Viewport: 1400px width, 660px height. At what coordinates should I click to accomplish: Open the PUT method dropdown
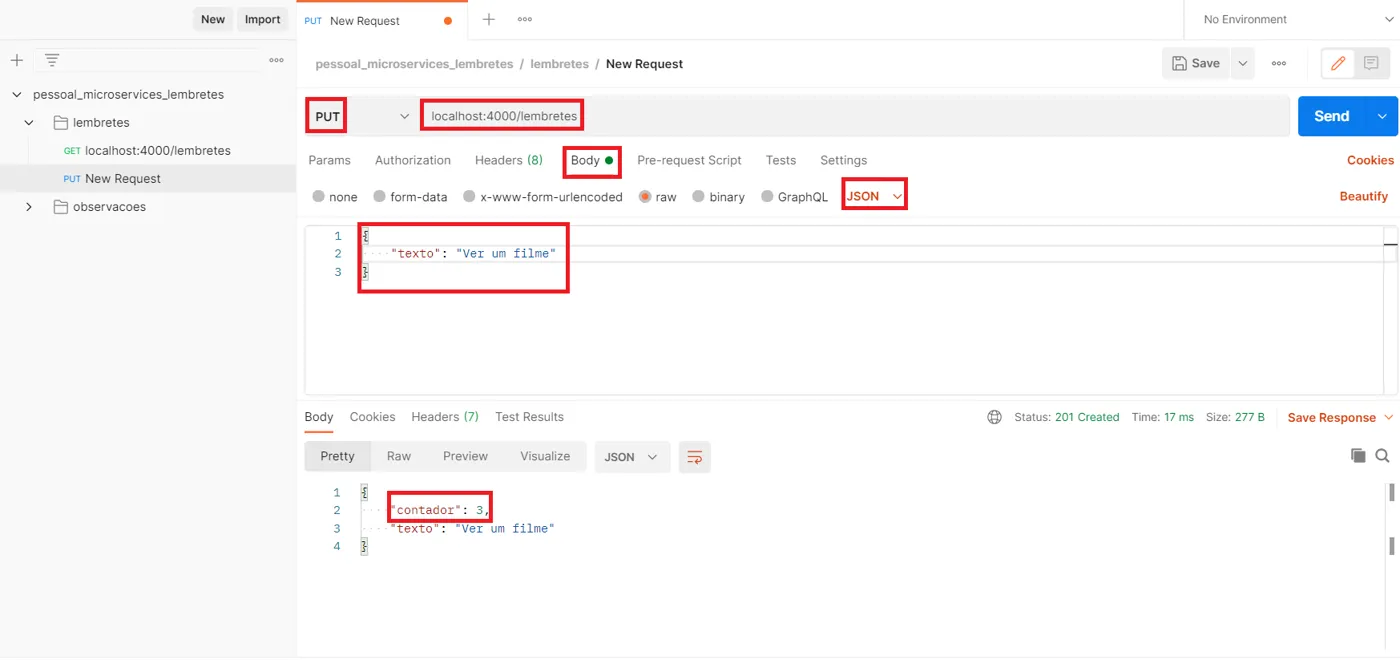pyautogui.click(x=360, y=116)
